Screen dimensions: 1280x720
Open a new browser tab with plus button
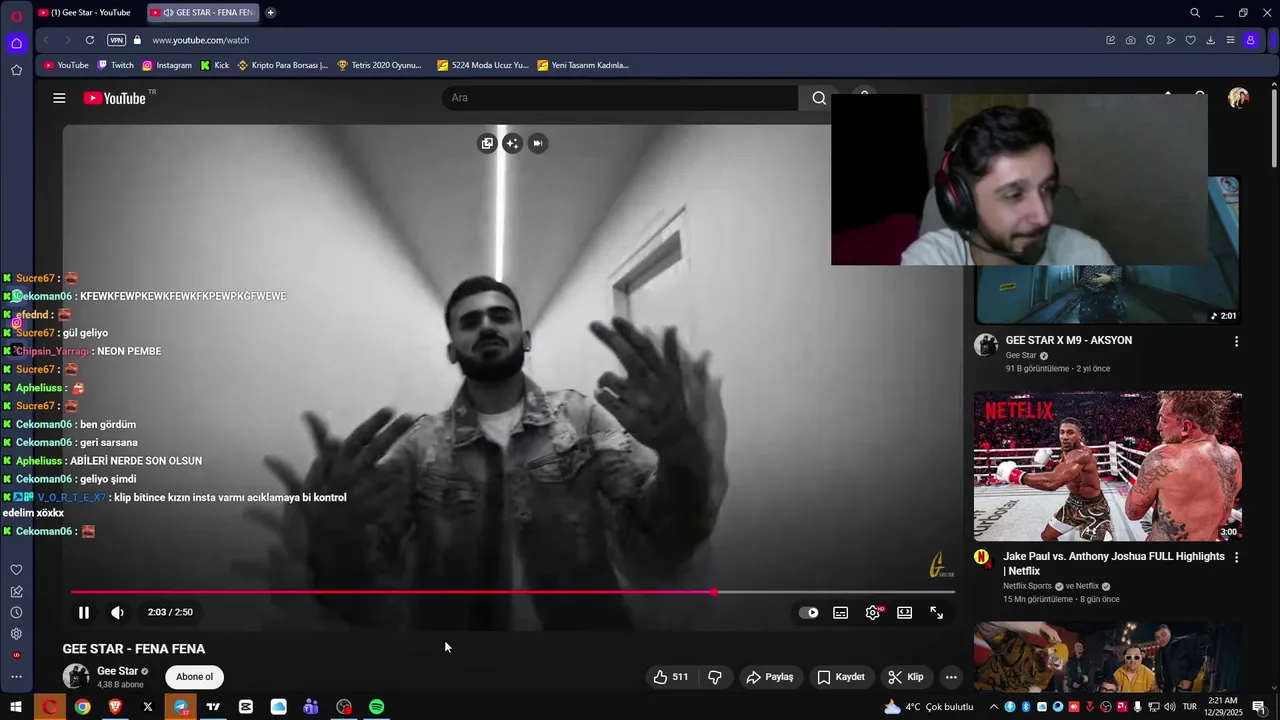click(x=270, y=13)
